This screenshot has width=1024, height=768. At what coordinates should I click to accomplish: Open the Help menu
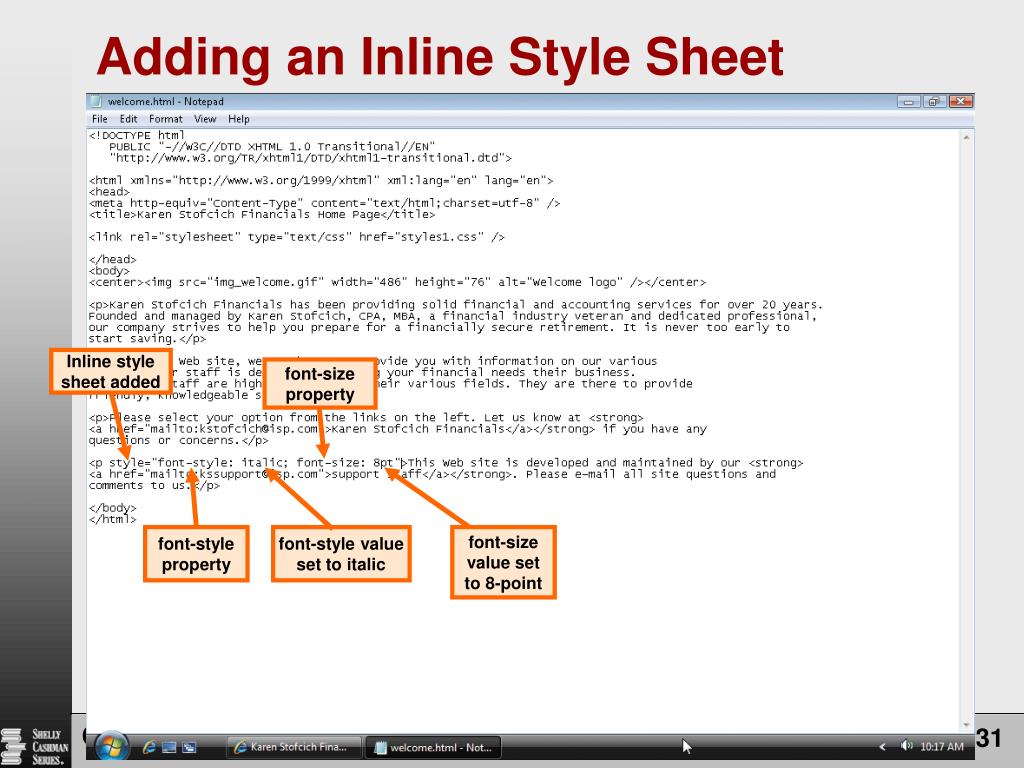pos(238,119)
